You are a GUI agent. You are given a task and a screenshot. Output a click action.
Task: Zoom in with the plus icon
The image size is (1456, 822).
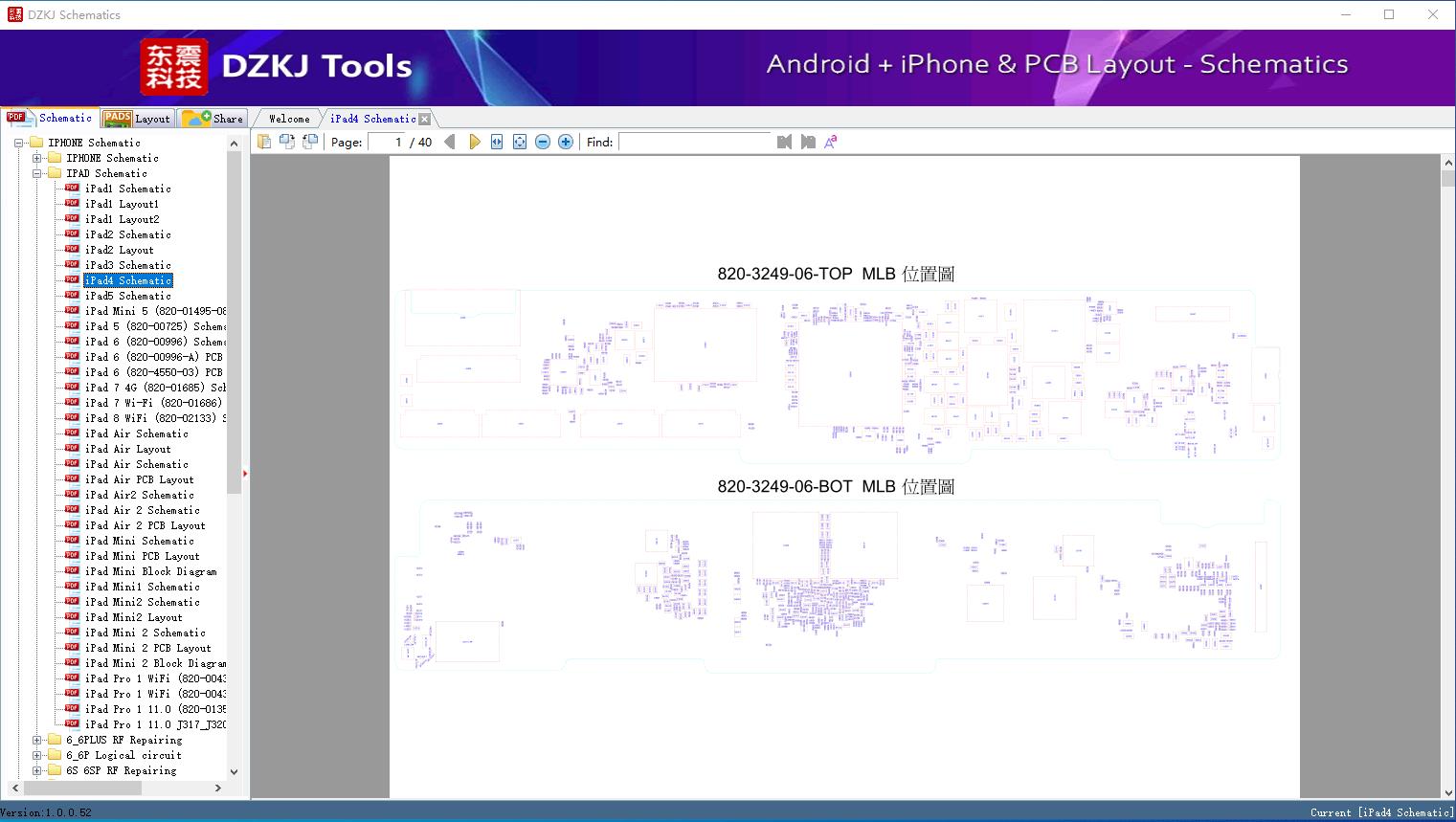[566, 142]
